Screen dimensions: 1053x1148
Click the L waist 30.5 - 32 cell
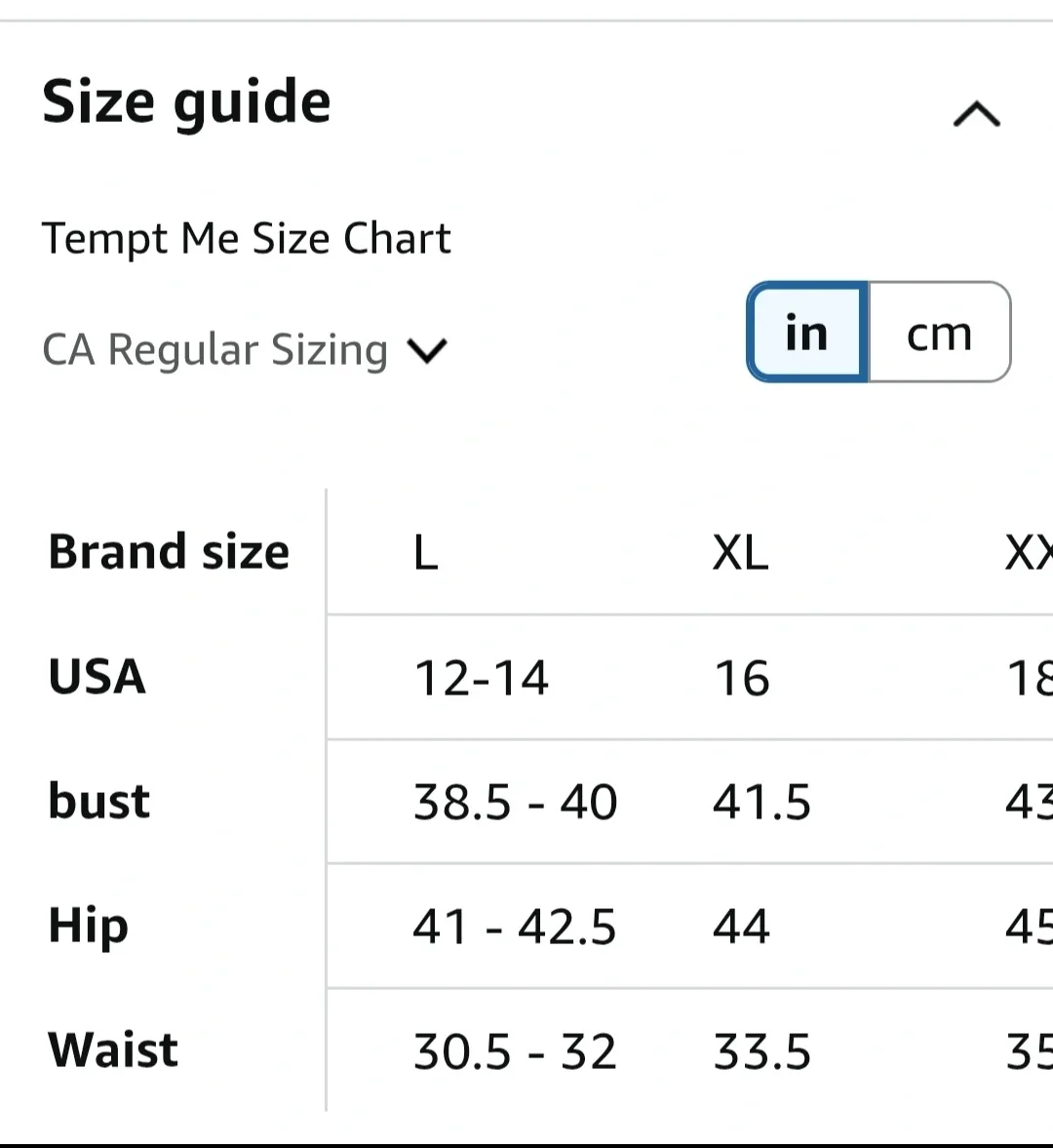[x=515, y=1052]
